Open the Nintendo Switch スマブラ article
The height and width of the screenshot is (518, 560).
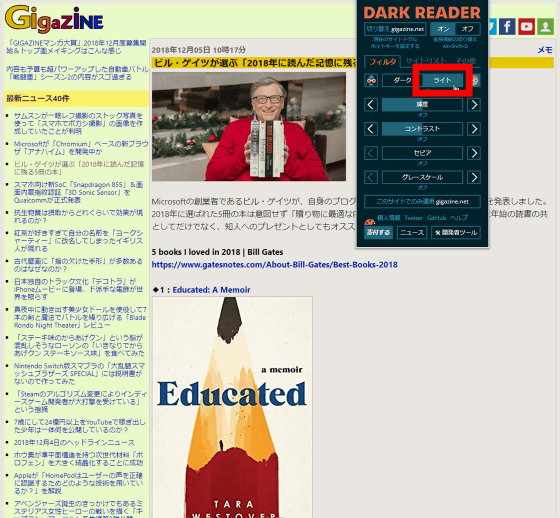[79, 373]
